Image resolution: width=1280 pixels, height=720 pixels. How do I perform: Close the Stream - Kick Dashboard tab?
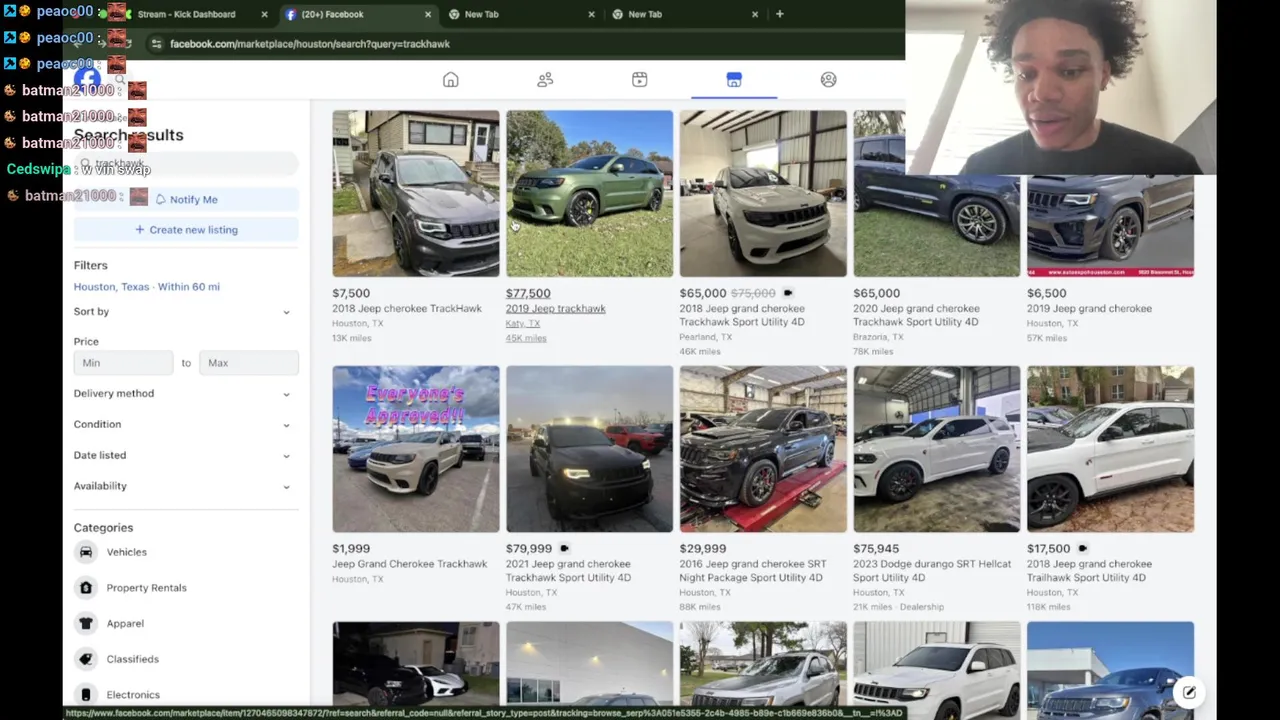[264, 14]
